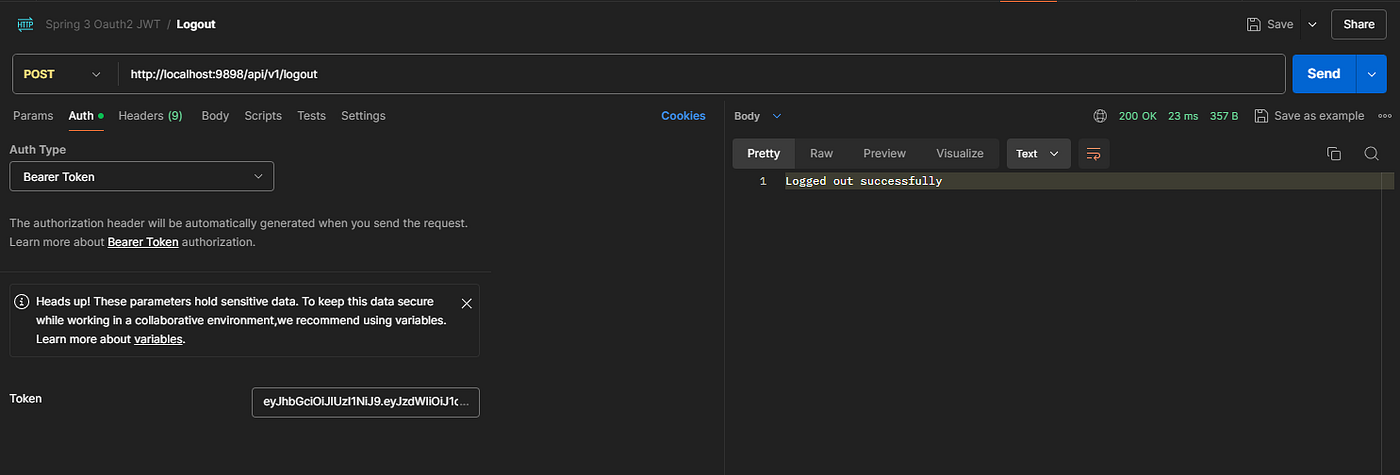The image size is (1400, 475).
Task: Open the more options ellipsis menu
Action: click(1385, 116)
